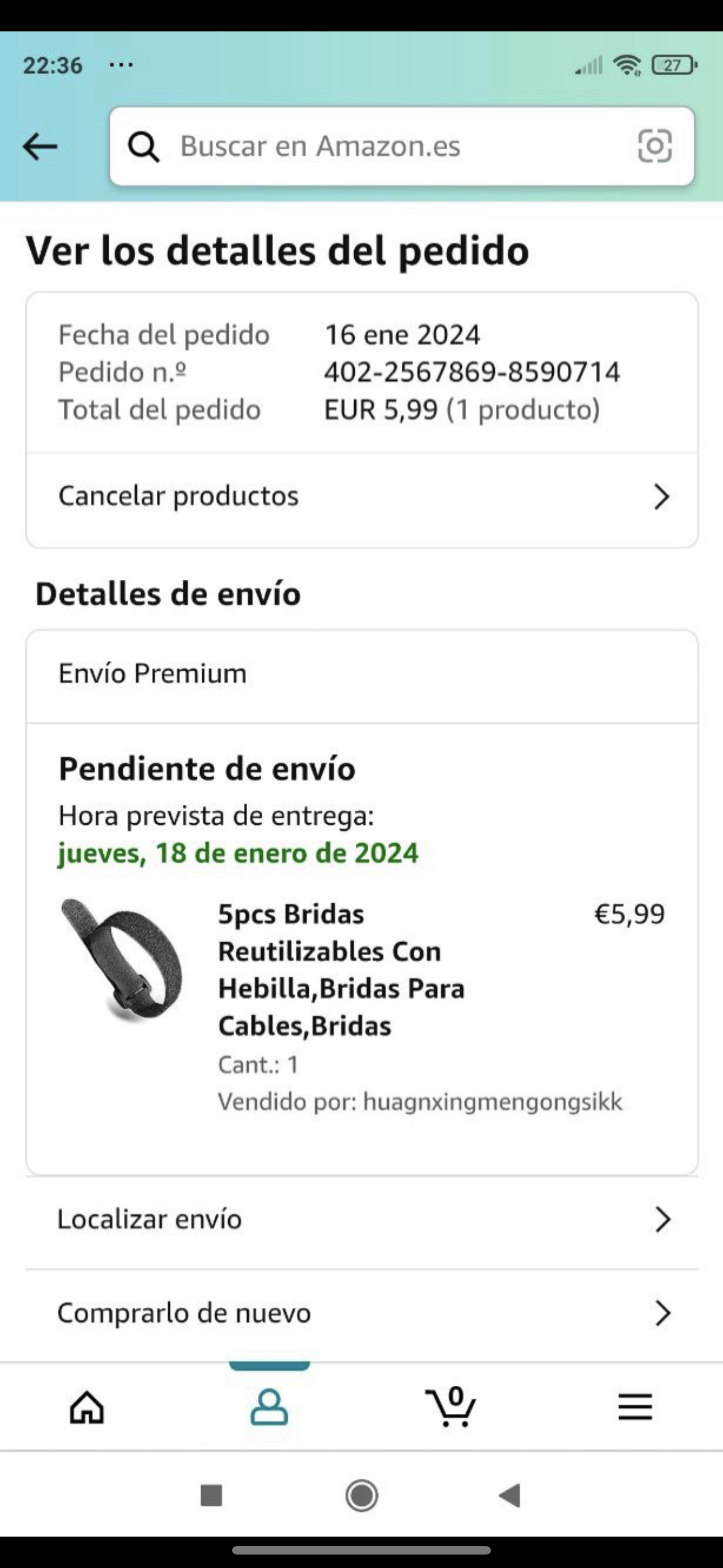Tap the search magnifier icon
Image resolution: width=723 pixels, height=1568 pixels.
[x=143, y=147]
